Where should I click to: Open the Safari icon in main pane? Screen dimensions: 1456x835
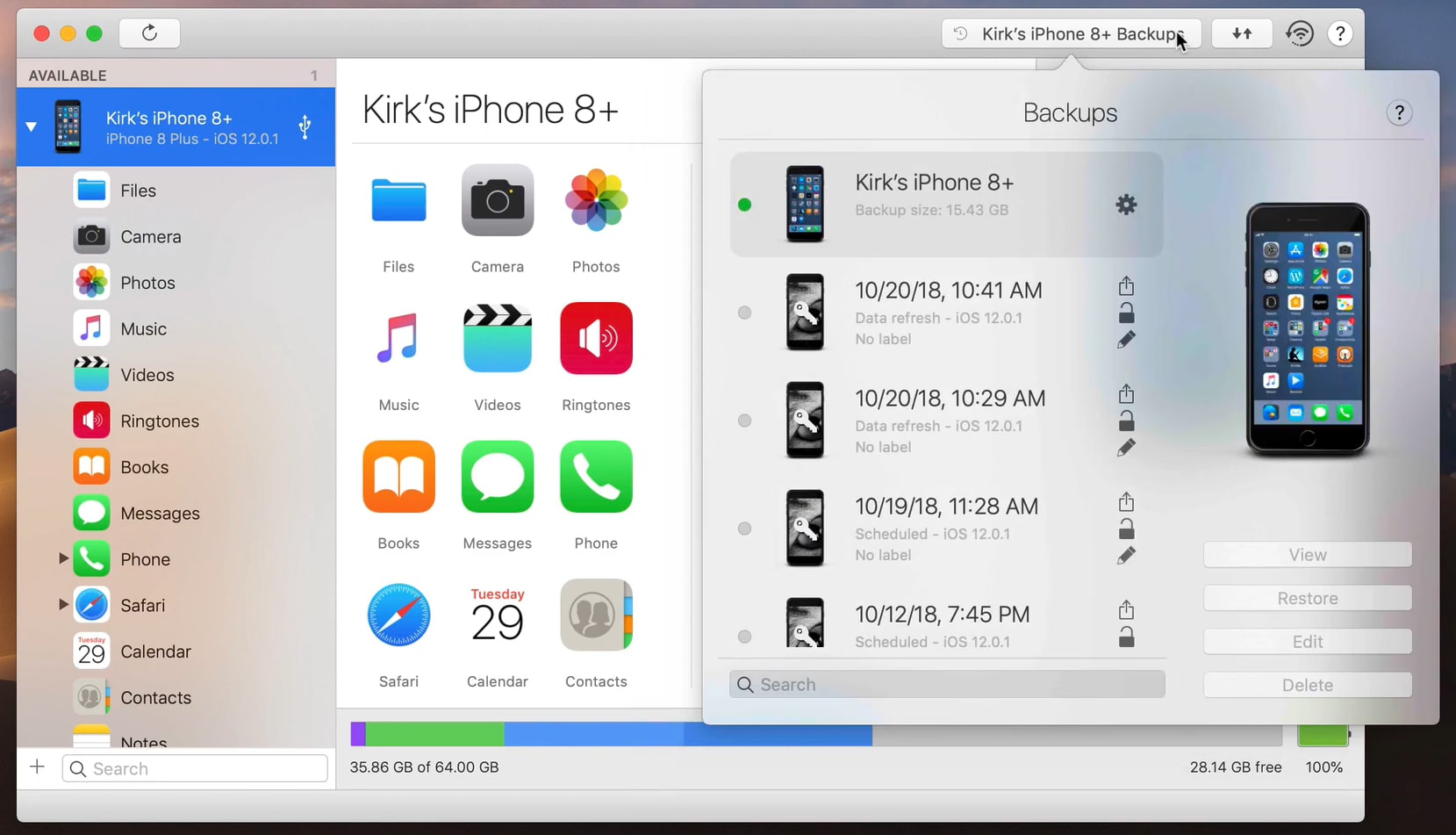[x=398, y=615]
